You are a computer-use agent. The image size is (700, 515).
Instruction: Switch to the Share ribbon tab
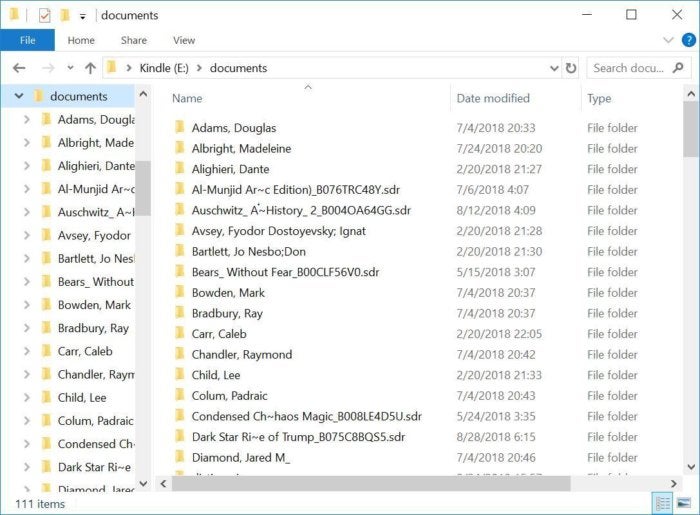pos(133,40)
